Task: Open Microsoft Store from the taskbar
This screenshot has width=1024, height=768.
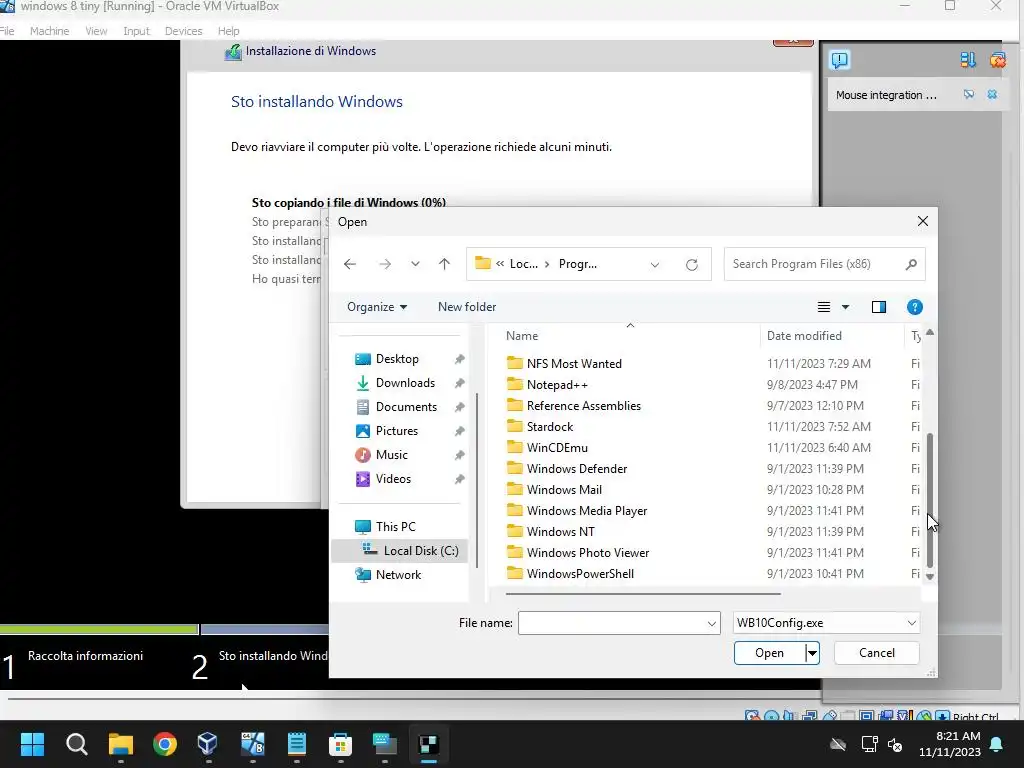Action: point(340,744)
